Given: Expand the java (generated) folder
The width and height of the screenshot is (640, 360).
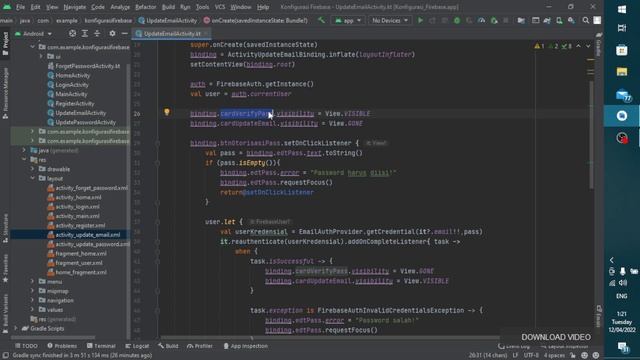Looking at the screenshot, I should [x=24, y=150].
